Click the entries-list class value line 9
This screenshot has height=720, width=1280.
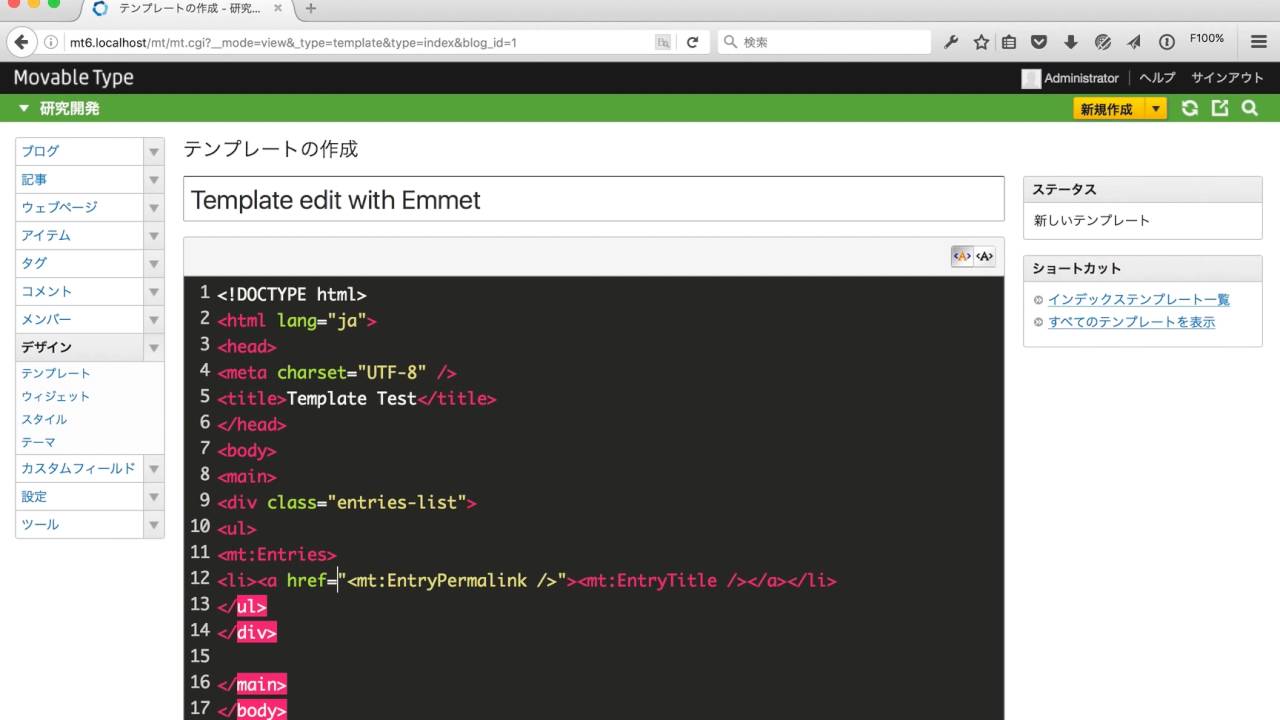pos(397,502)
